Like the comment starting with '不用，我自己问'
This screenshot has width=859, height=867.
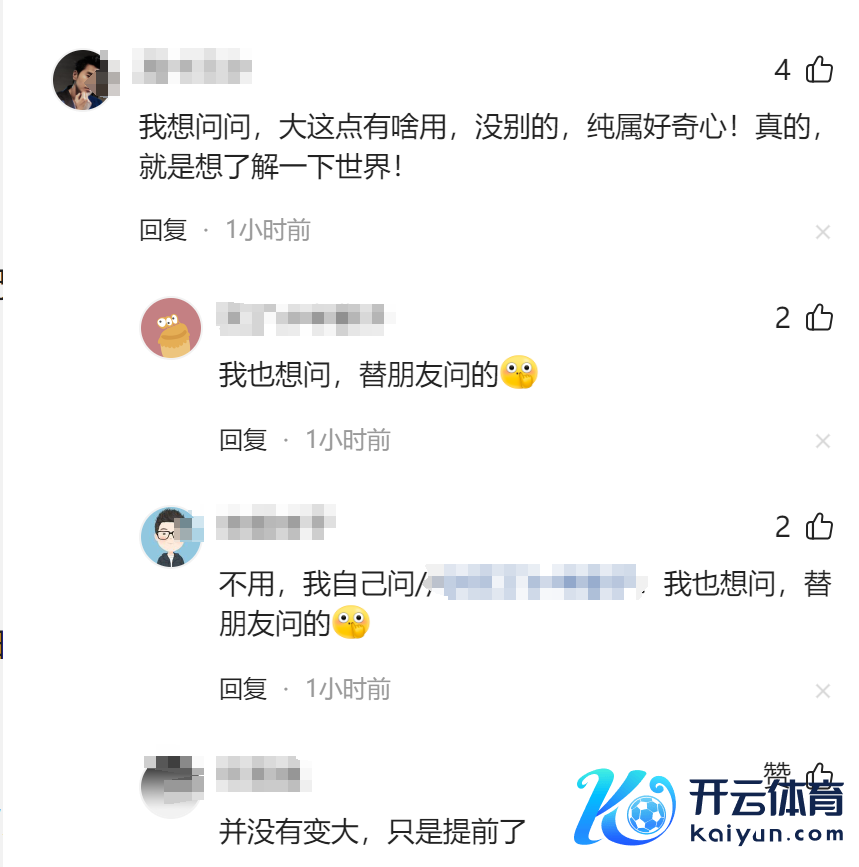point(819,526)
